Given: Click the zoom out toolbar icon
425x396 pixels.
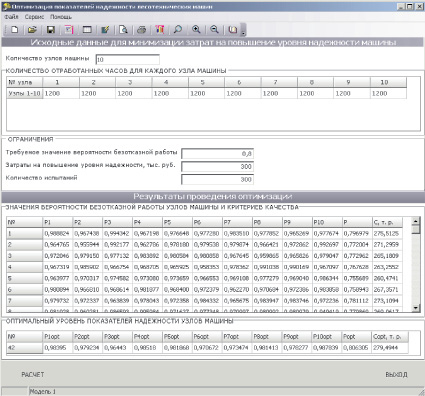Looking at the screenshot, I should pos(214,30).
